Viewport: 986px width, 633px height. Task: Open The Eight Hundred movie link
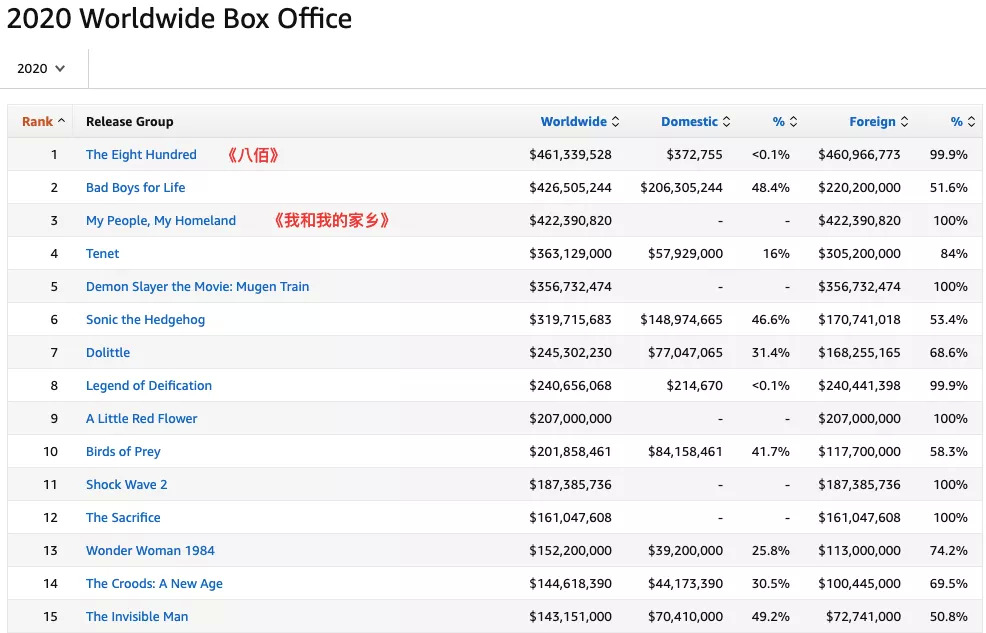pyautogui.click(x=141, y=155)
